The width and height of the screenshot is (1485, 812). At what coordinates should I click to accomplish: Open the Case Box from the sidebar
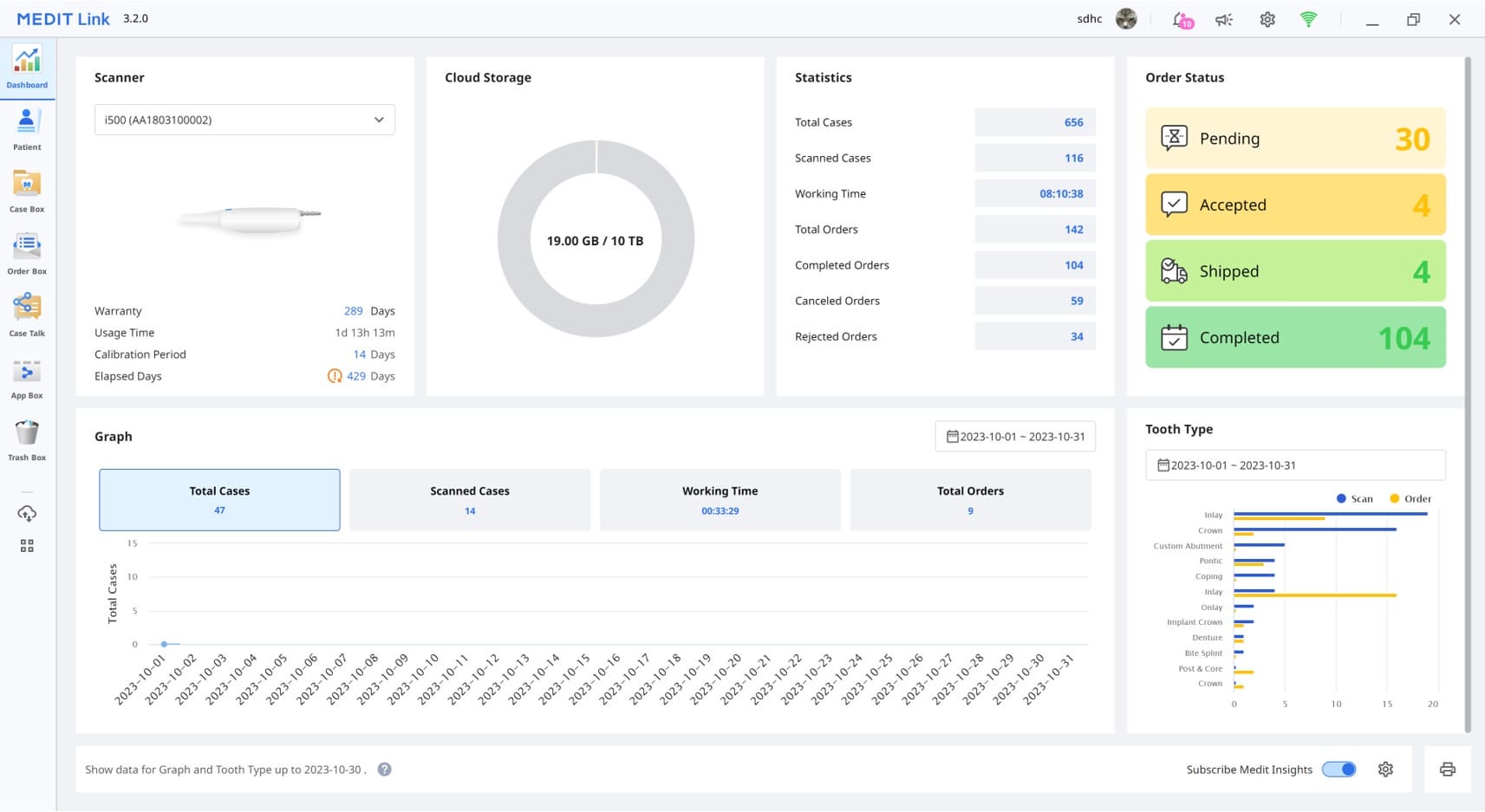26,192
